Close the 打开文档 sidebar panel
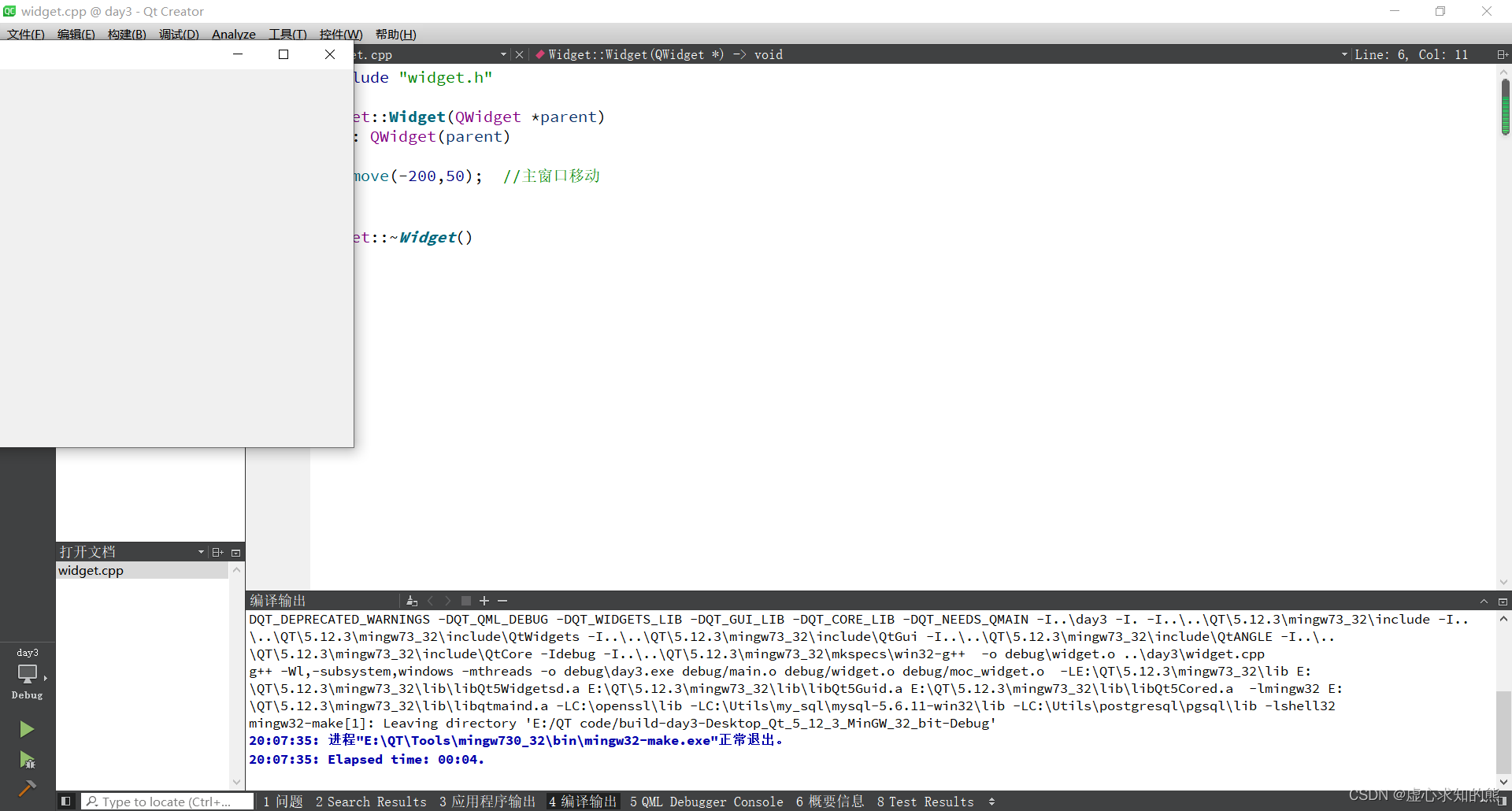 click(x=235, y=553)
